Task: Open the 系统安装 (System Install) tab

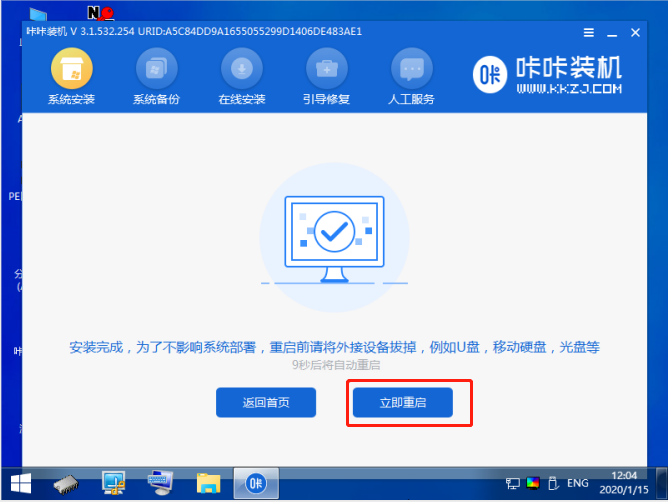Action: (71, 78)
